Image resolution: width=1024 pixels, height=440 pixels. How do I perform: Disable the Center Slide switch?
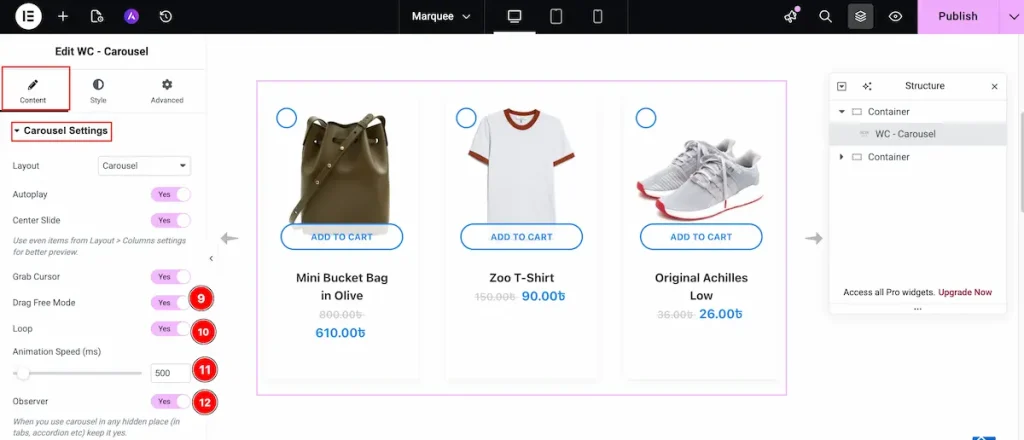point(170,220)
